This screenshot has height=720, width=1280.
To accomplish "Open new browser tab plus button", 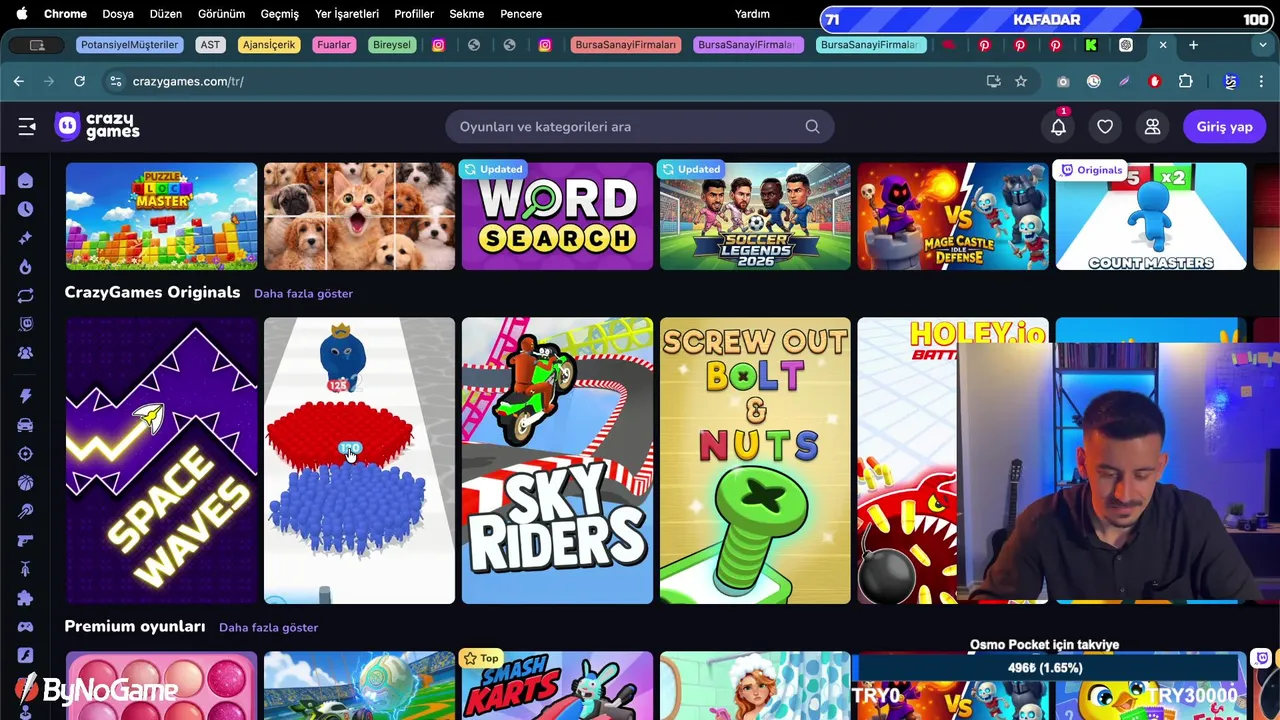I will tap(1193, 45).
